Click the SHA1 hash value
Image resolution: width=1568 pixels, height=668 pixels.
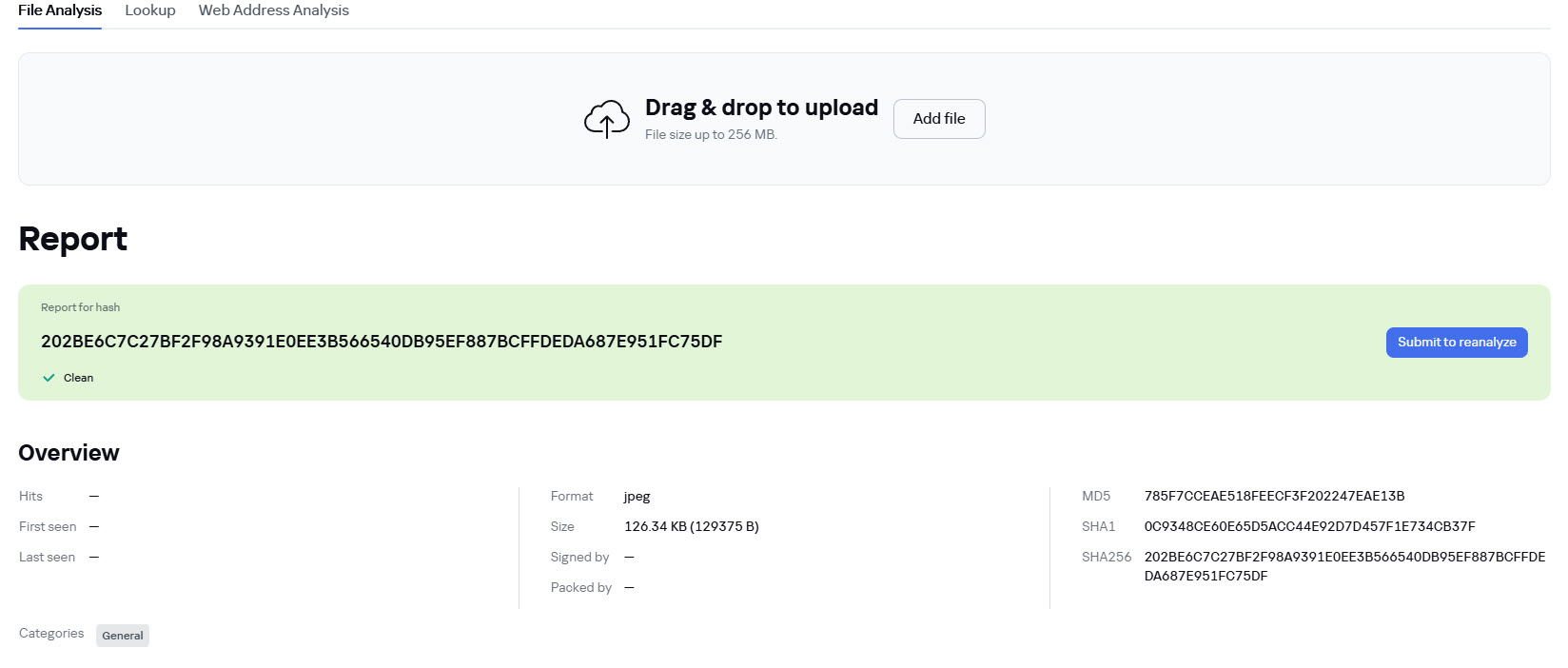(1309, 526)
